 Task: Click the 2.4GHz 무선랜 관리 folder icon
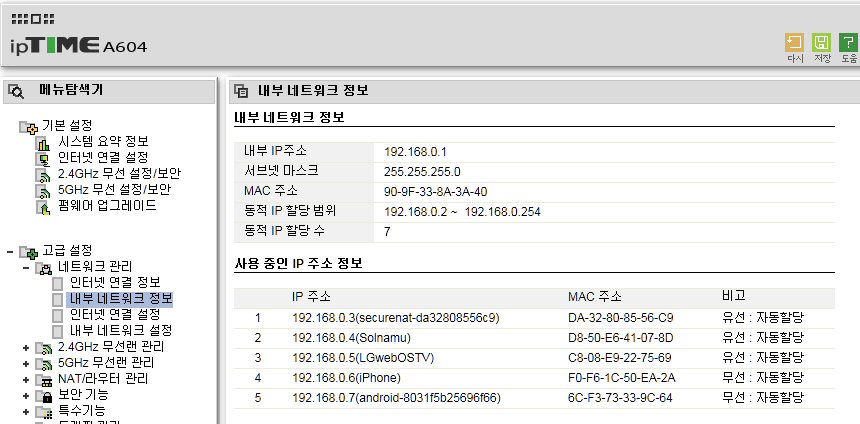[x=43, y=348]
